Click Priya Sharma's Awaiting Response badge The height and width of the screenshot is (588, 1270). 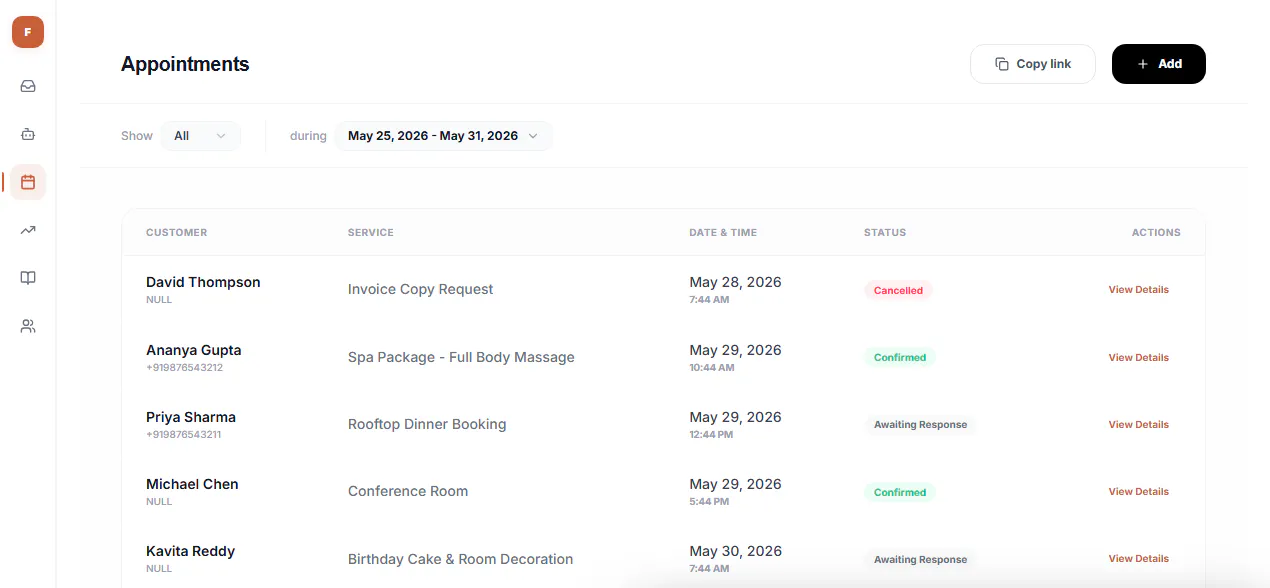[920, 425]
